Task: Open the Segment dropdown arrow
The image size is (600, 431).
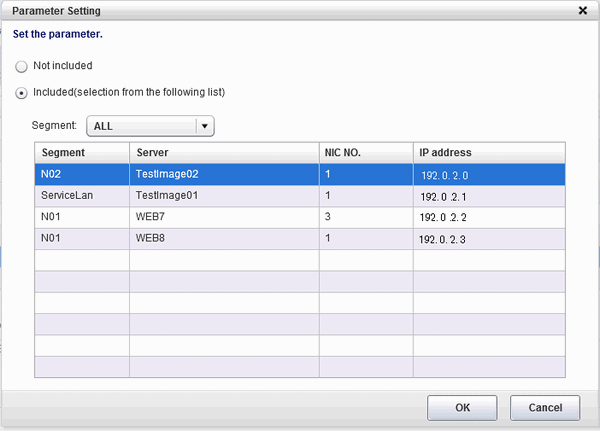Action: tap(204, 127)
